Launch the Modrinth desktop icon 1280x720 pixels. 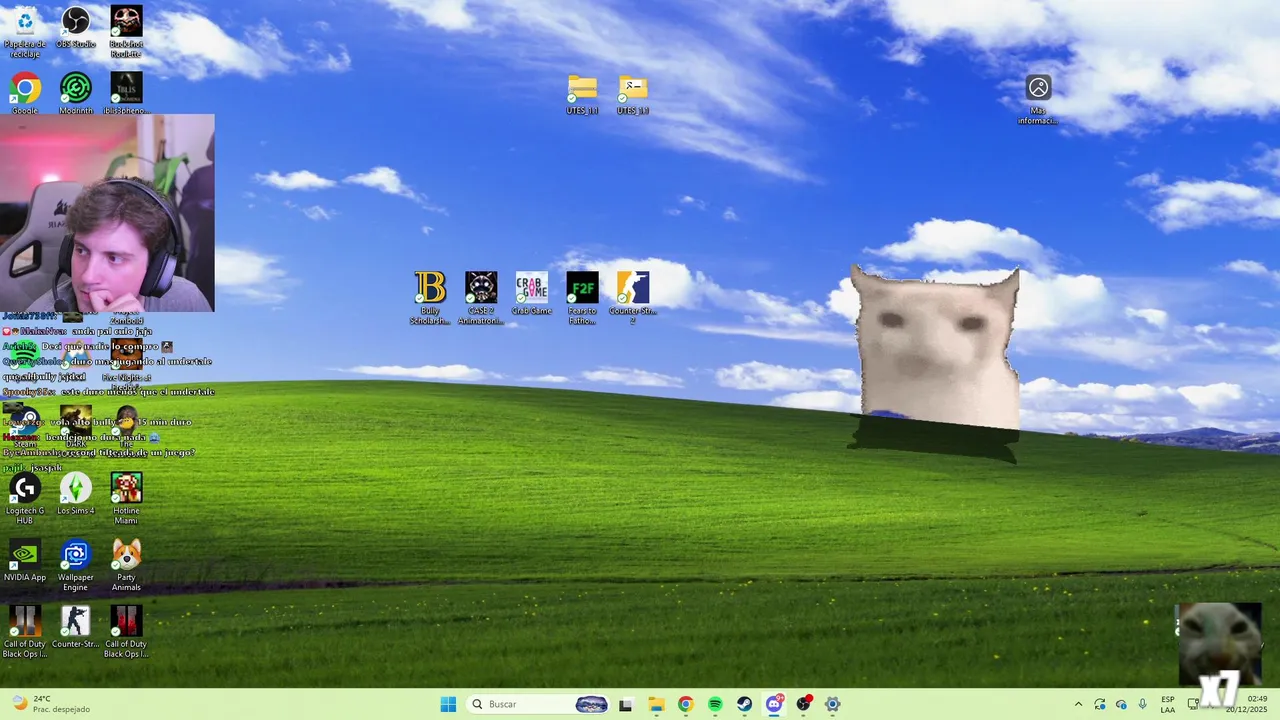click(76, 93)
